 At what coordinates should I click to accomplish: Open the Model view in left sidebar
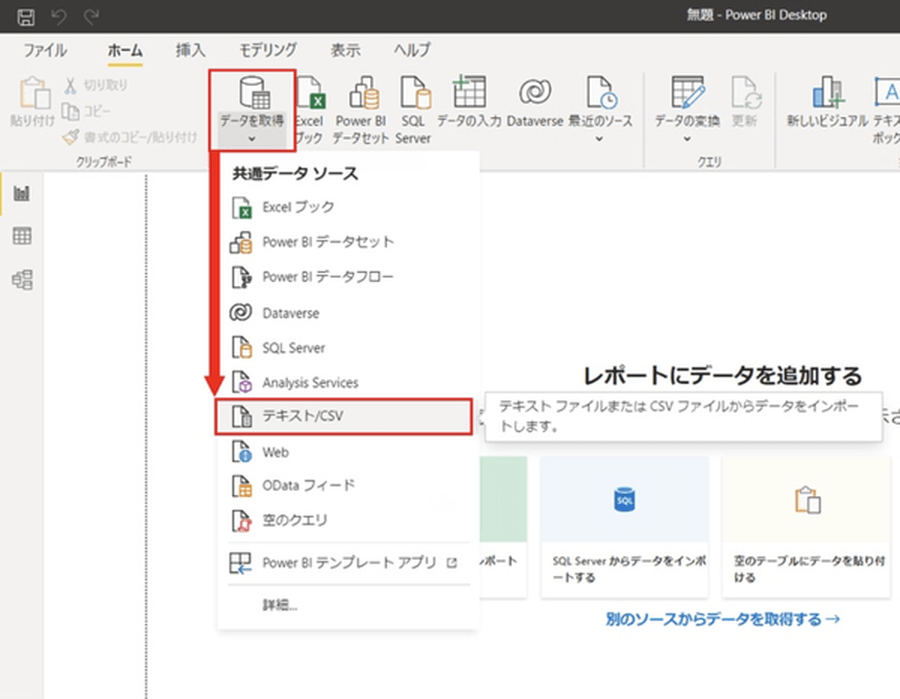(21, 279)
